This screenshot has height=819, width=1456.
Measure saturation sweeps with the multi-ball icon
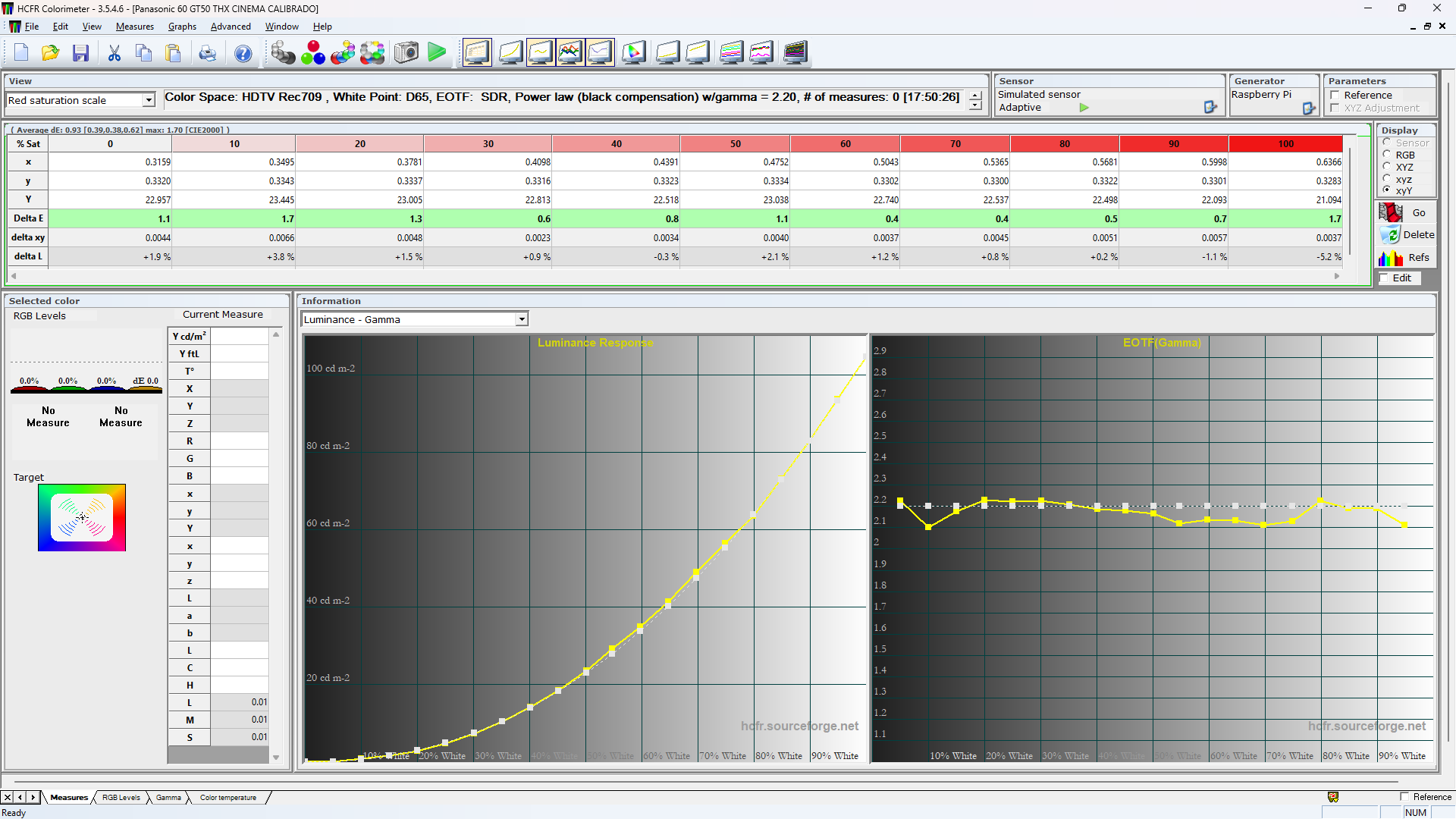[x=372, y=52]
